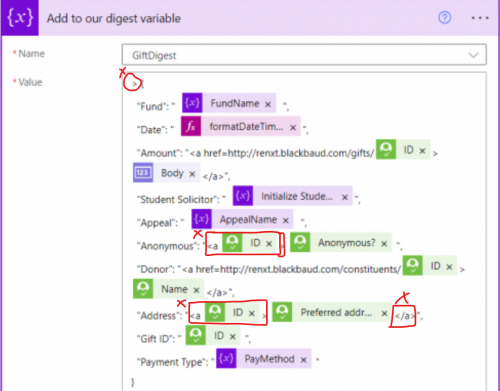Image resolution: width=500 pixels, height=391 pixels.
Task: Delete the Body token
Action: (x=192, y=174)
